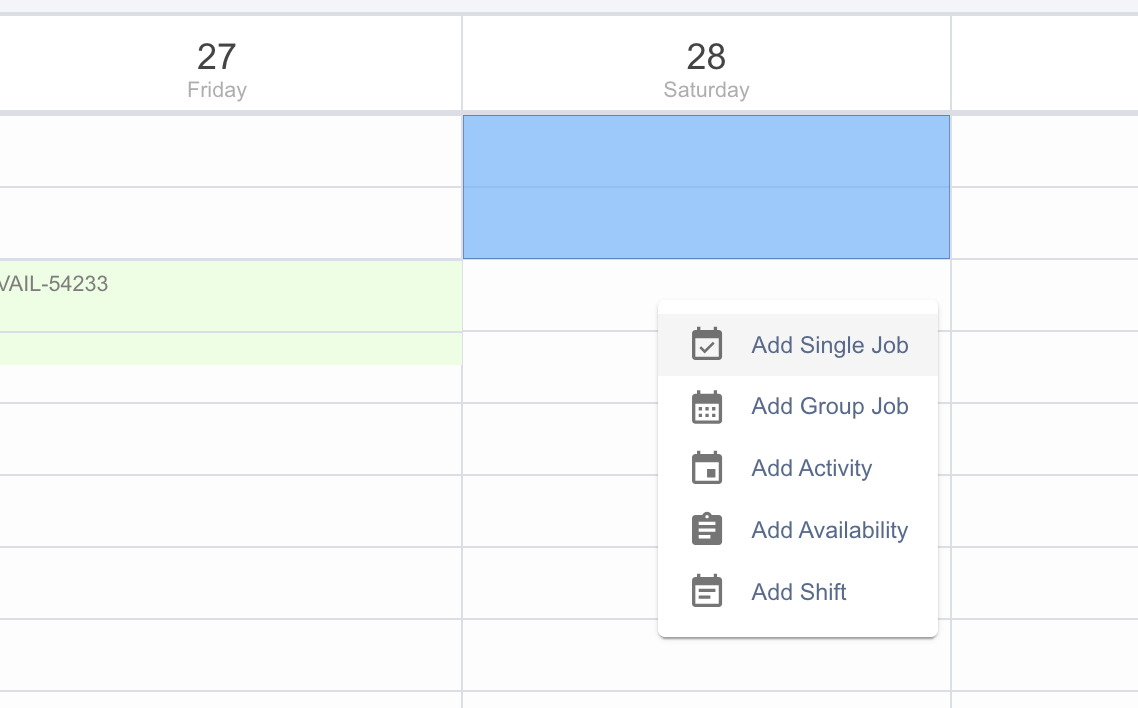Click the Add Activity calendar icon
This screenshot has height=708, width=1138.
pos(706,468)
